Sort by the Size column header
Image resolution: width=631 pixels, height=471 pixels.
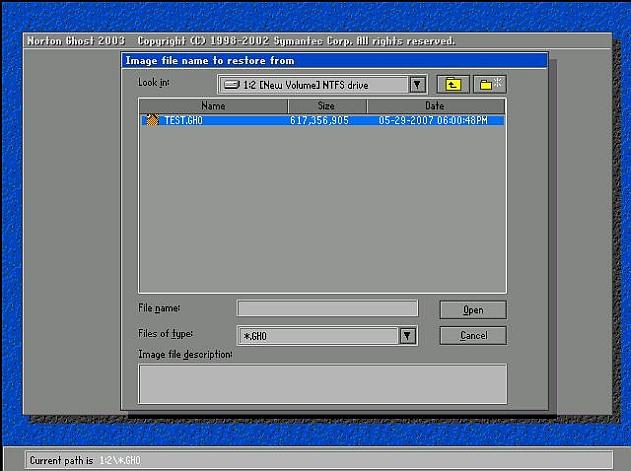pyautogui.click(x=327, y=106)
